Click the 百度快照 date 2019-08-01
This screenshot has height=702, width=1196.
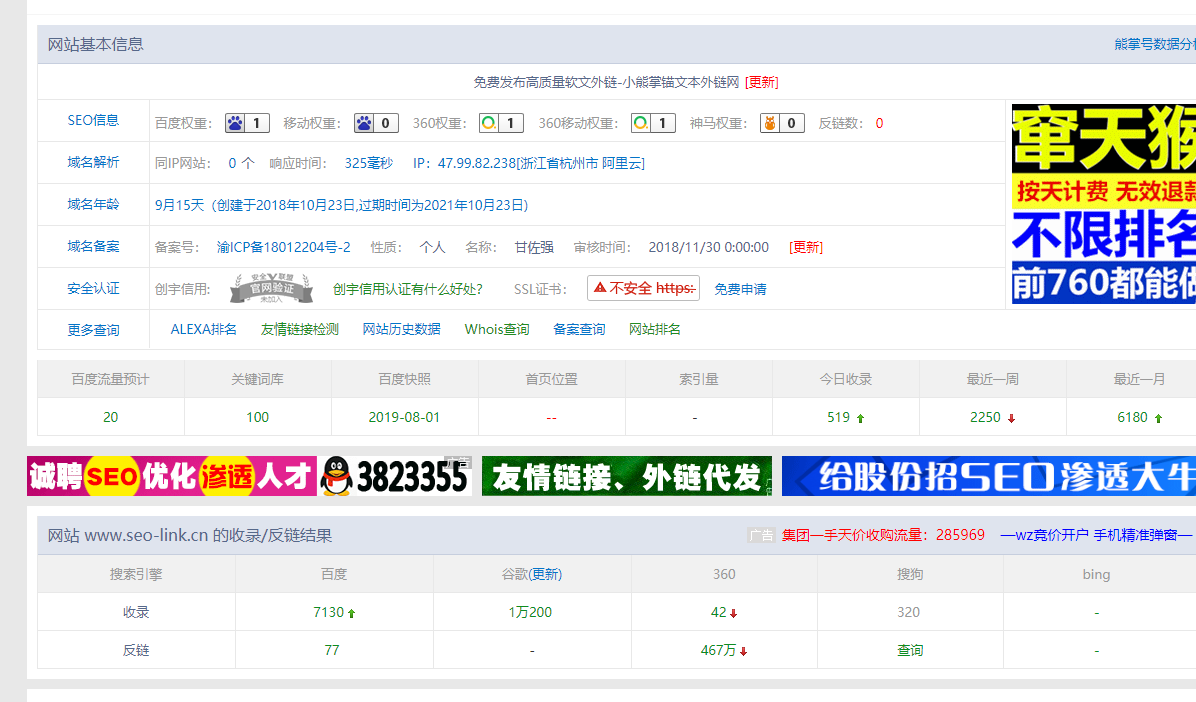pyautogui.click(x=404, y=417)
